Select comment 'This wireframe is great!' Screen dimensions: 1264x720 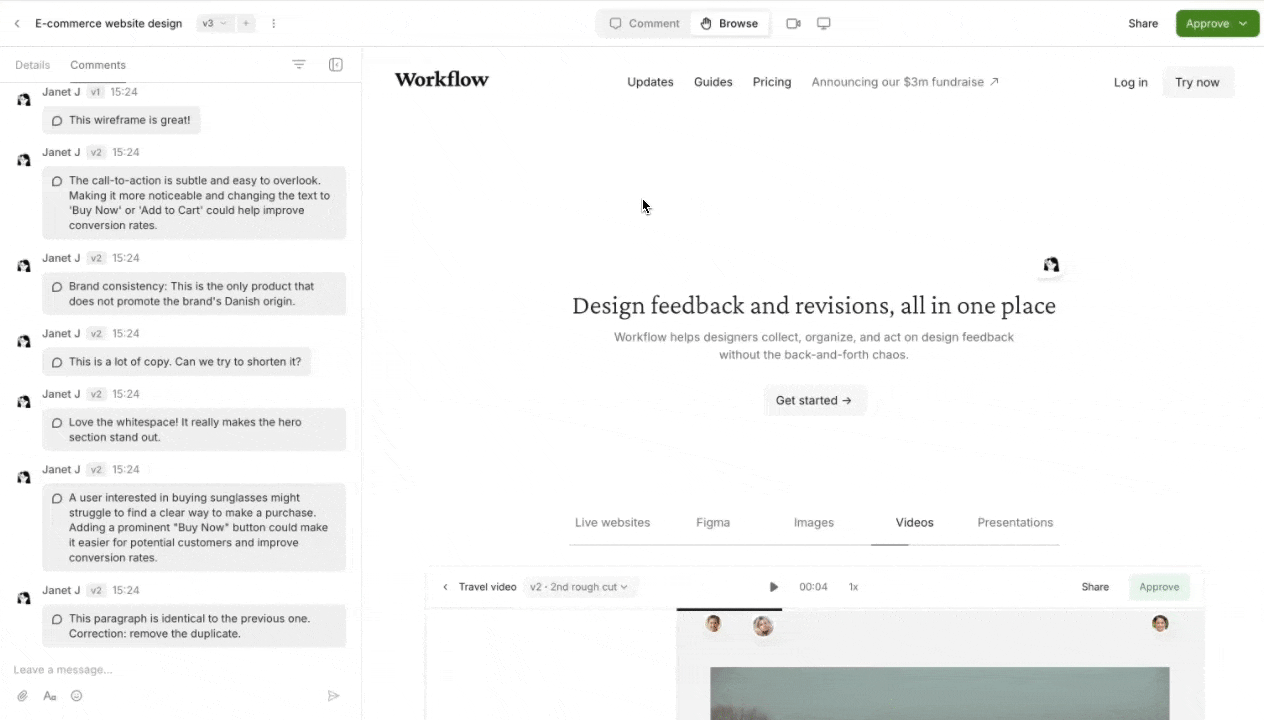[121, 120]
